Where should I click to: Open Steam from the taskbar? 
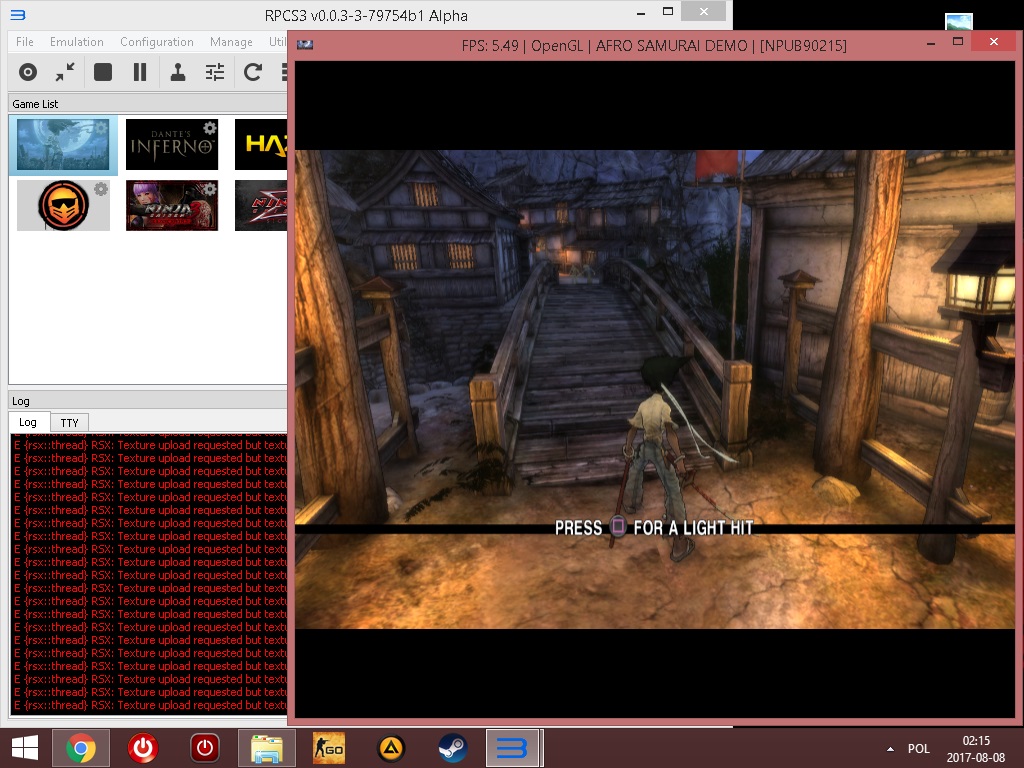click(x=453, y=748)
